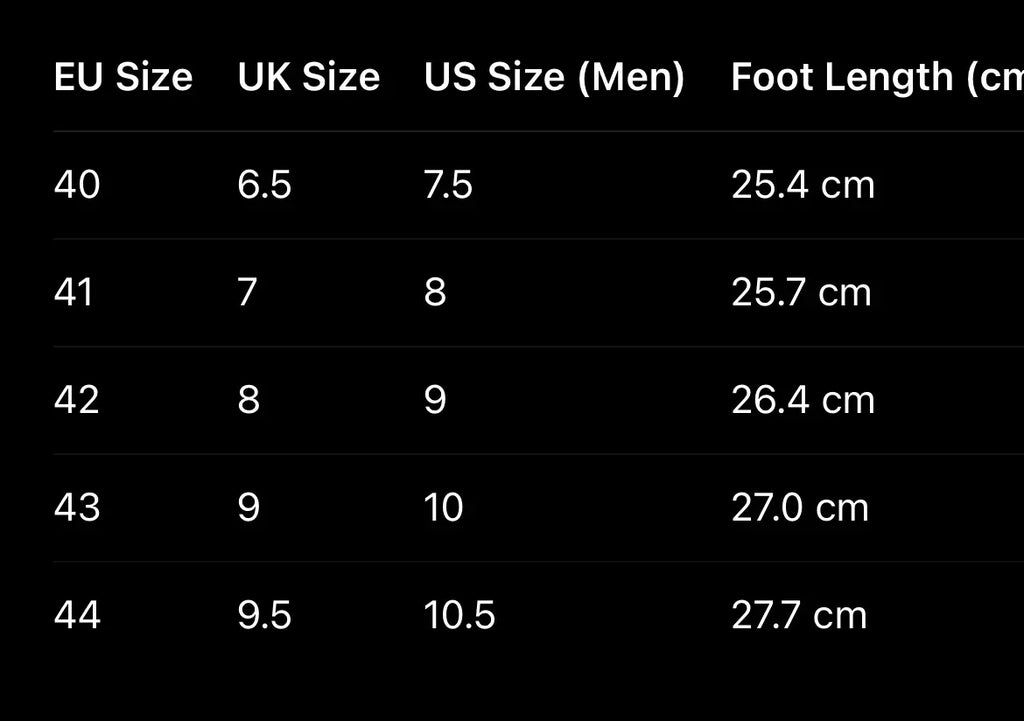Select EU size 40 cell
This screenshot has height=721, width=1024.
pyautogui.click(x=77, y=185)
